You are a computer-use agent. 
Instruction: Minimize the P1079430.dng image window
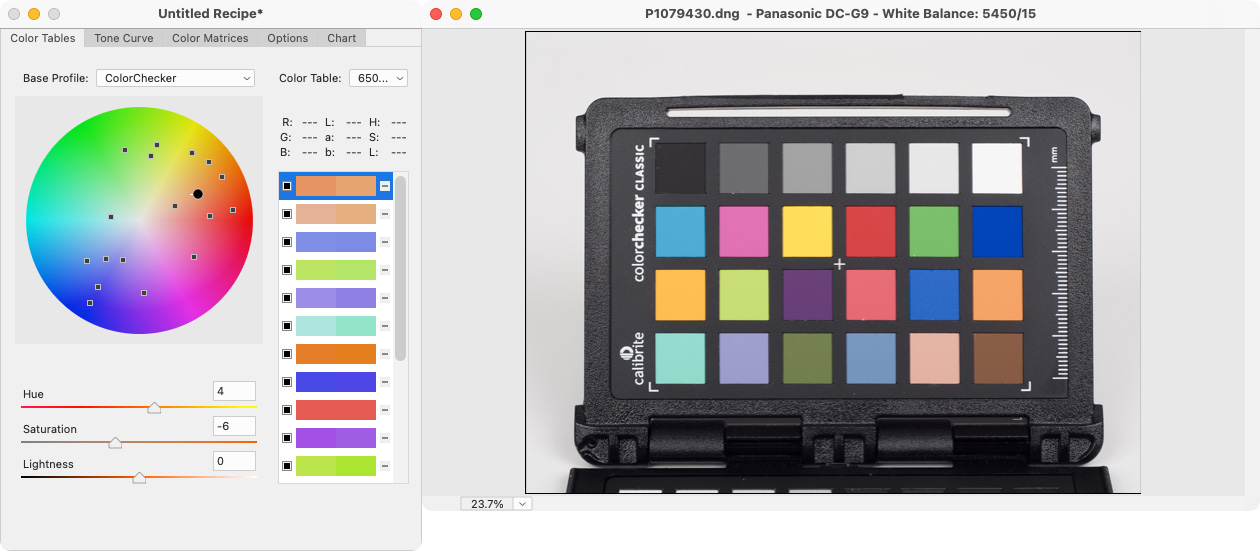(456, 14)
